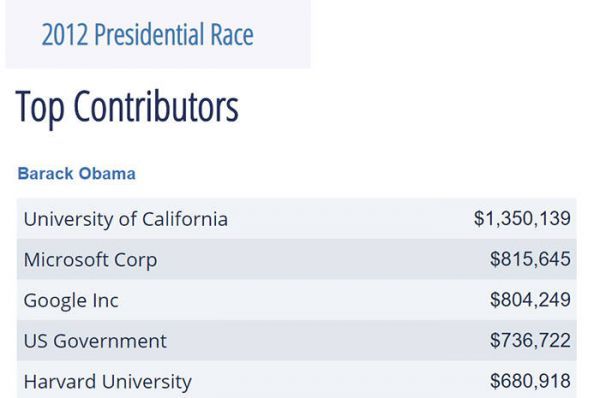Image resolution: width=600 pixels, height=398 pixels.
Task: Open the 2012 Presidential Race link
Action: 147,35
